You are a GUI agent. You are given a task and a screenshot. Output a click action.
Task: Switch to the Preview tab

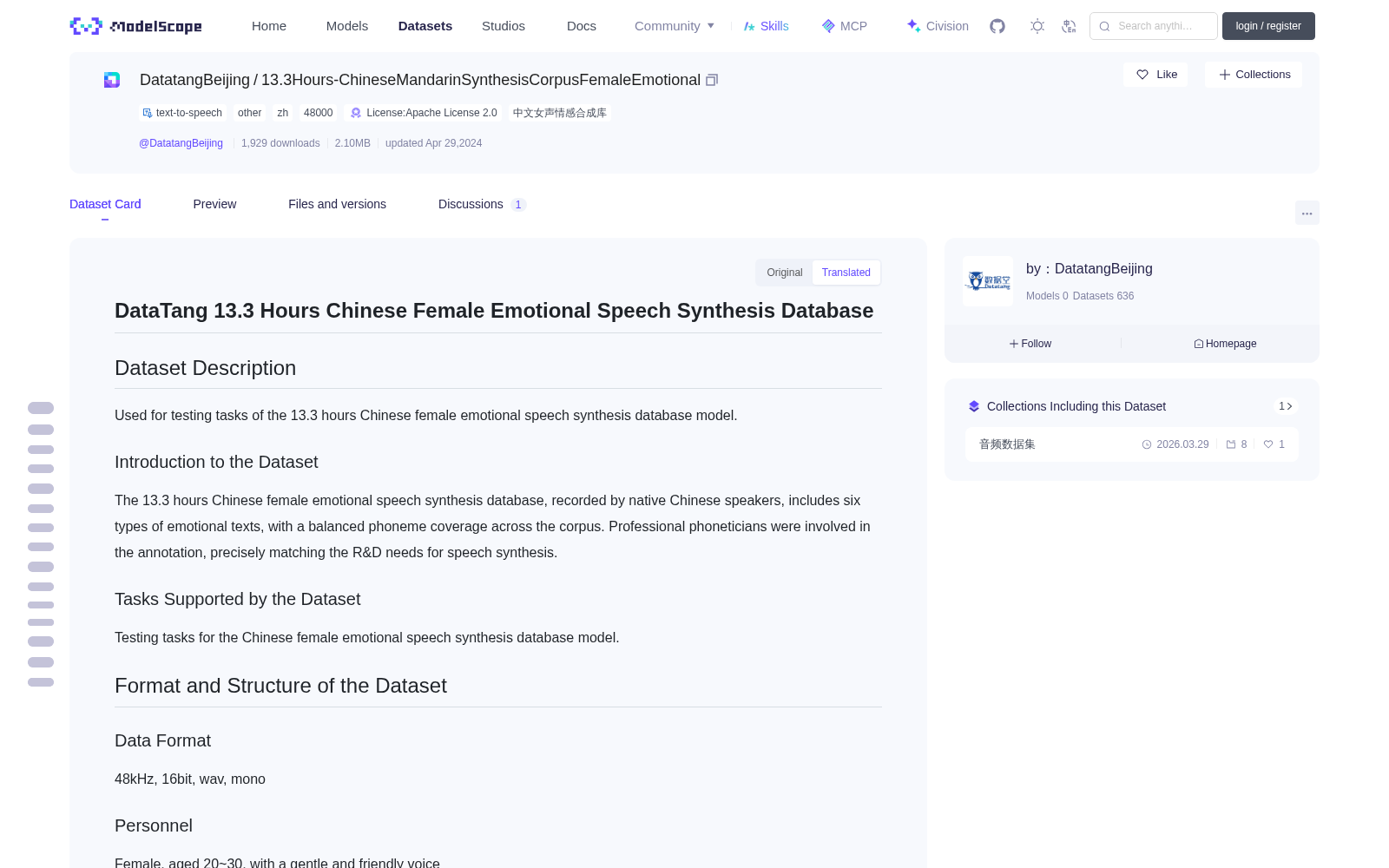coord(214,204)
